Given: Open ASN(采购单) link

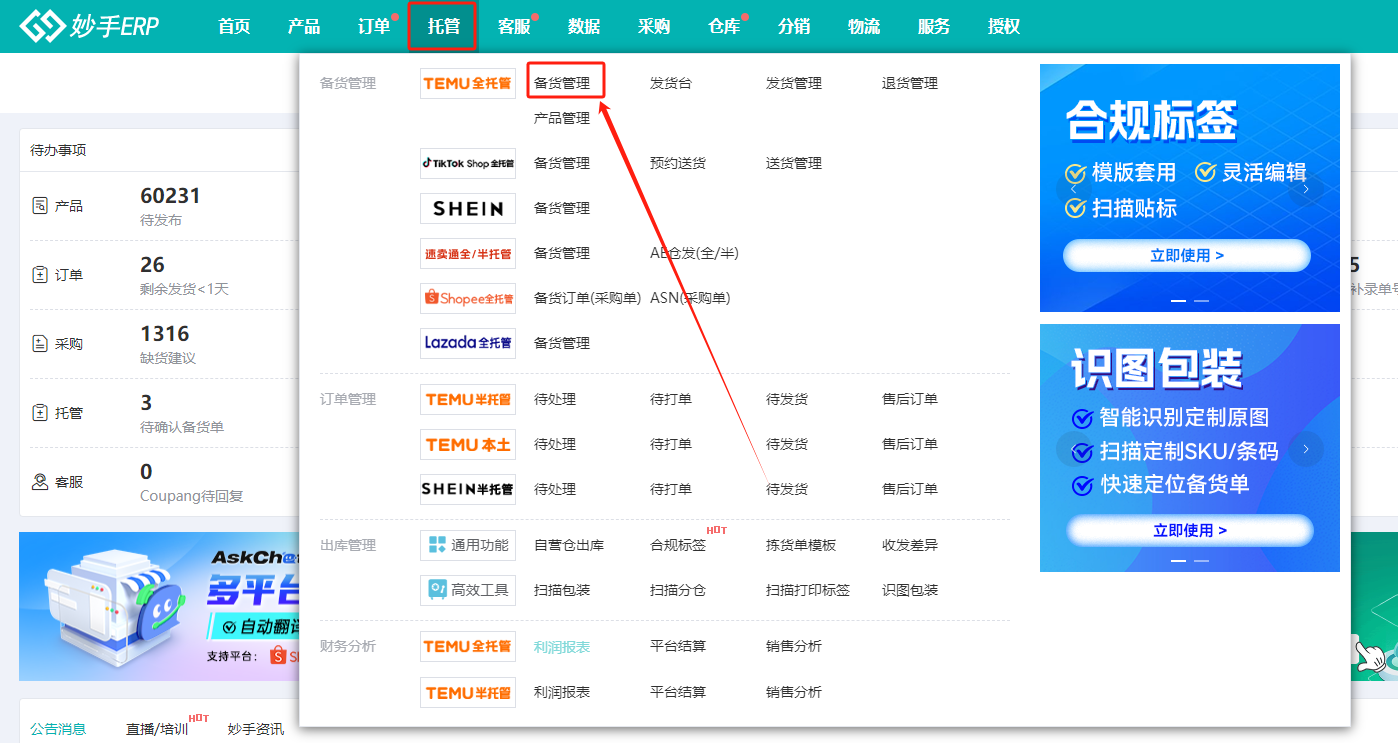Looking at the screenshot, I should (x=690, y=298).
